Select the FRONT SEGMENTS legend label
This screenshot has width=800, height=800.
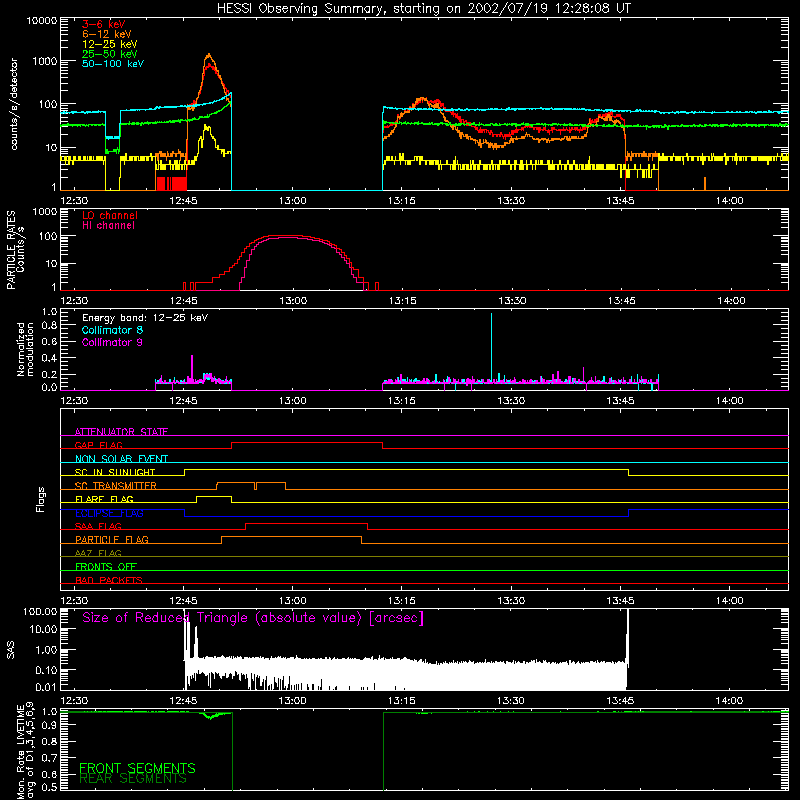point(137,768)
